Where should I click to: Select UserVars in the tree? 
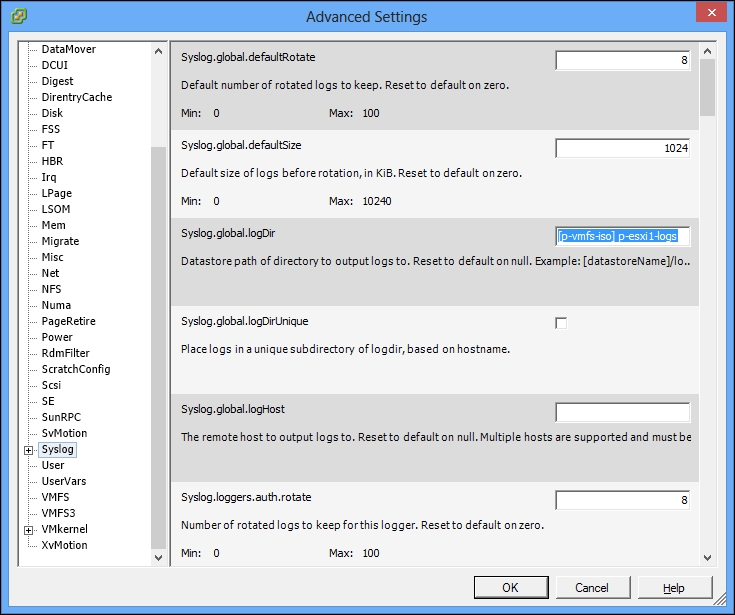(64, 481)
